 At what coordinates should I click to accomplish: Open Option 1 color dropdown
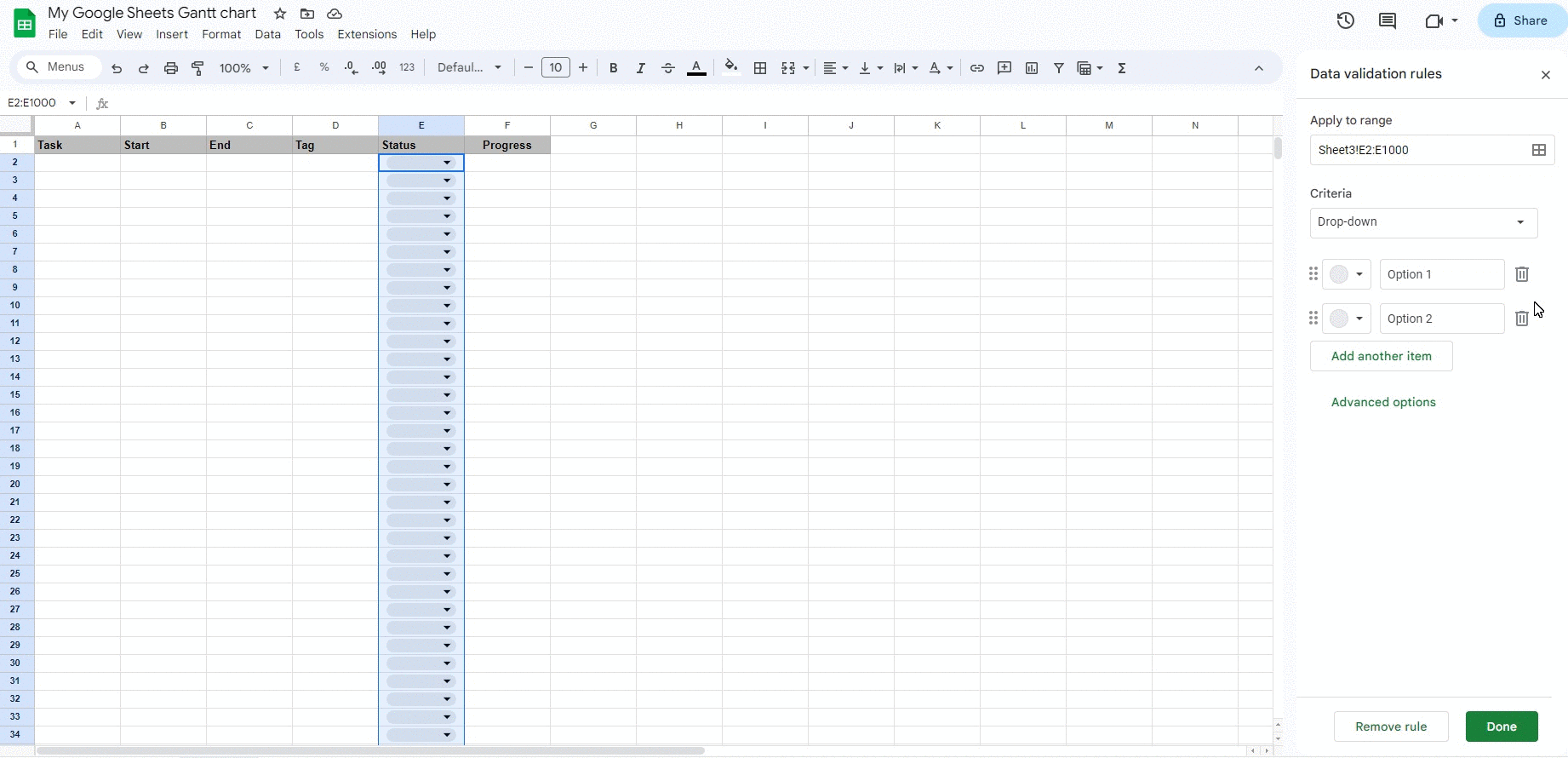point(1347,274)
